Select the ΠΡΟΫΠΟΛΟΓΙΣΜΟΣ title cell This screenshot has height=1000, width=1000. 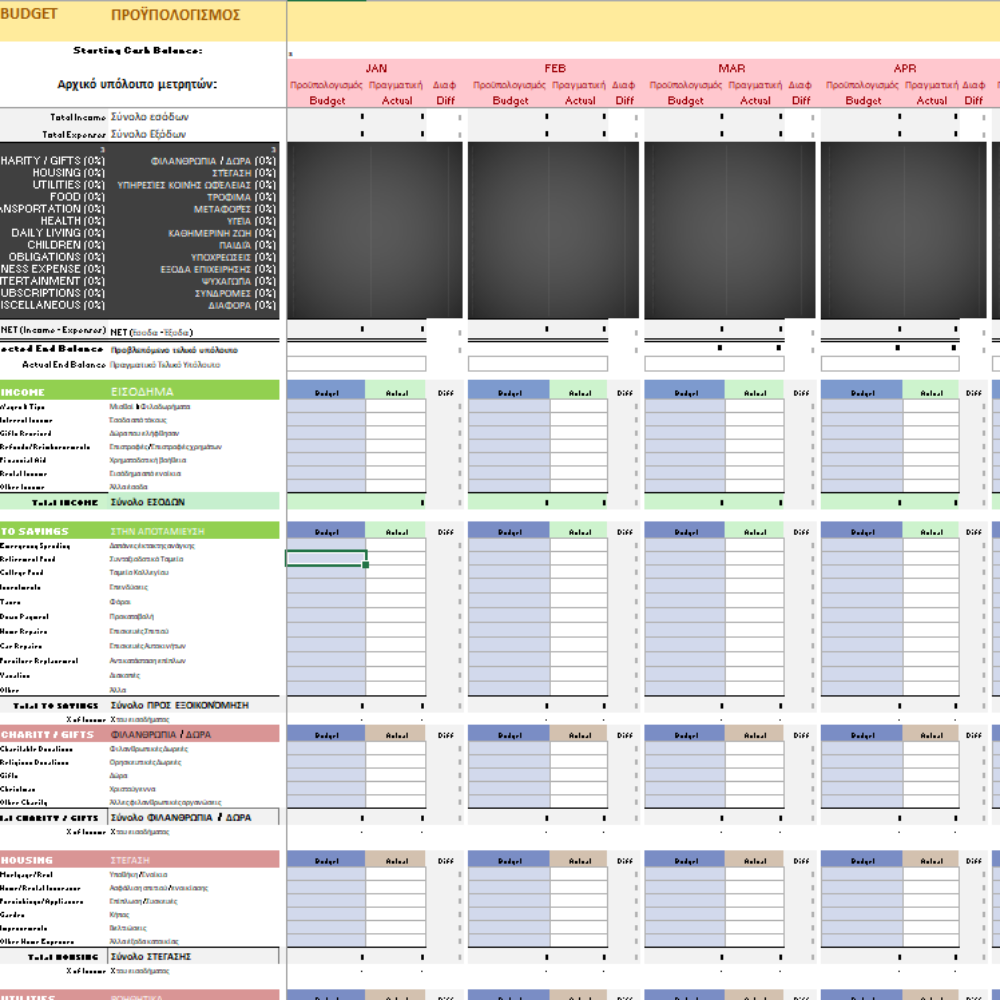175,15
